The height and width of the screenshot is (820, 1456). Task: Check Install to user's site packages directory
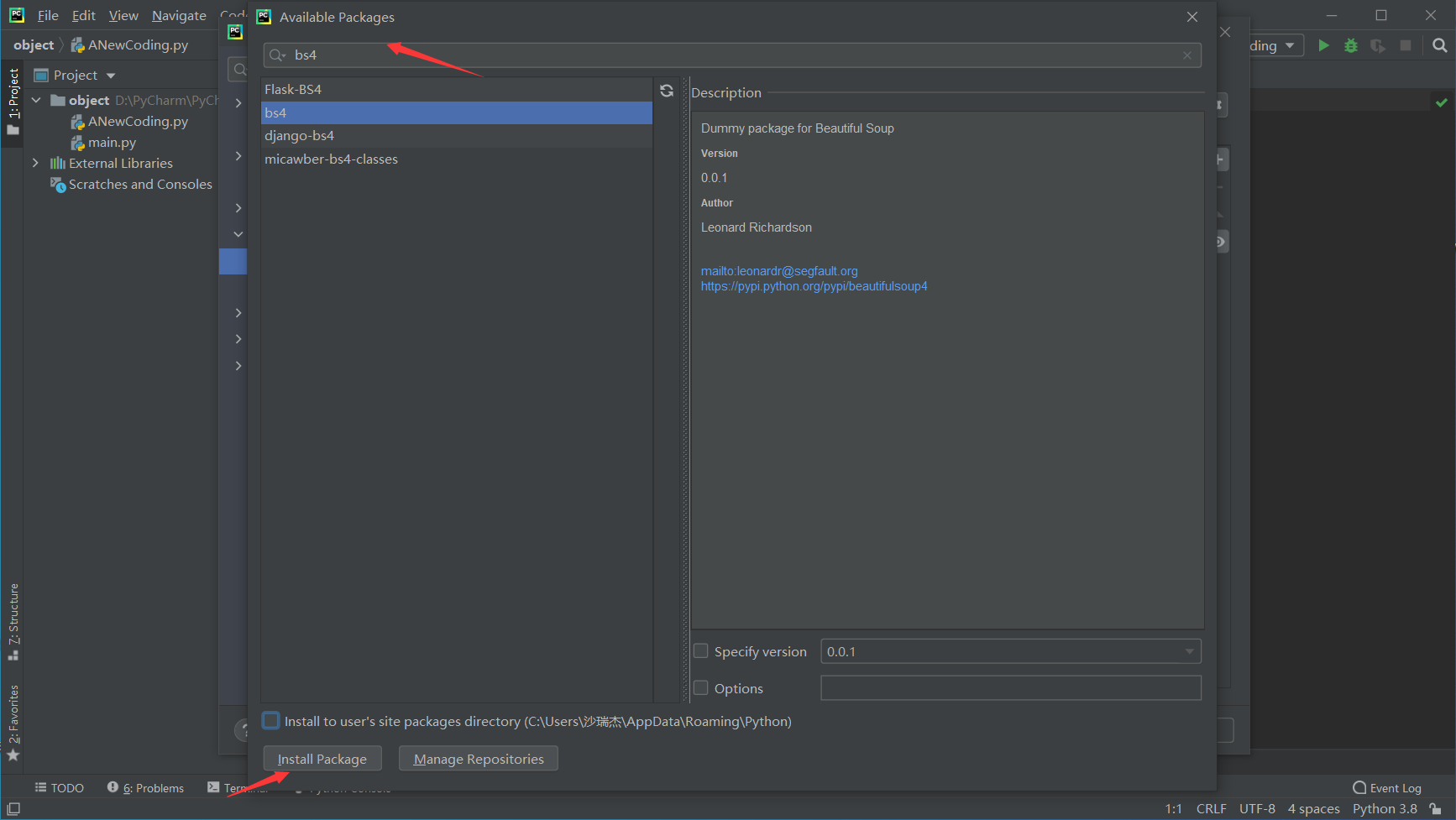271,721
